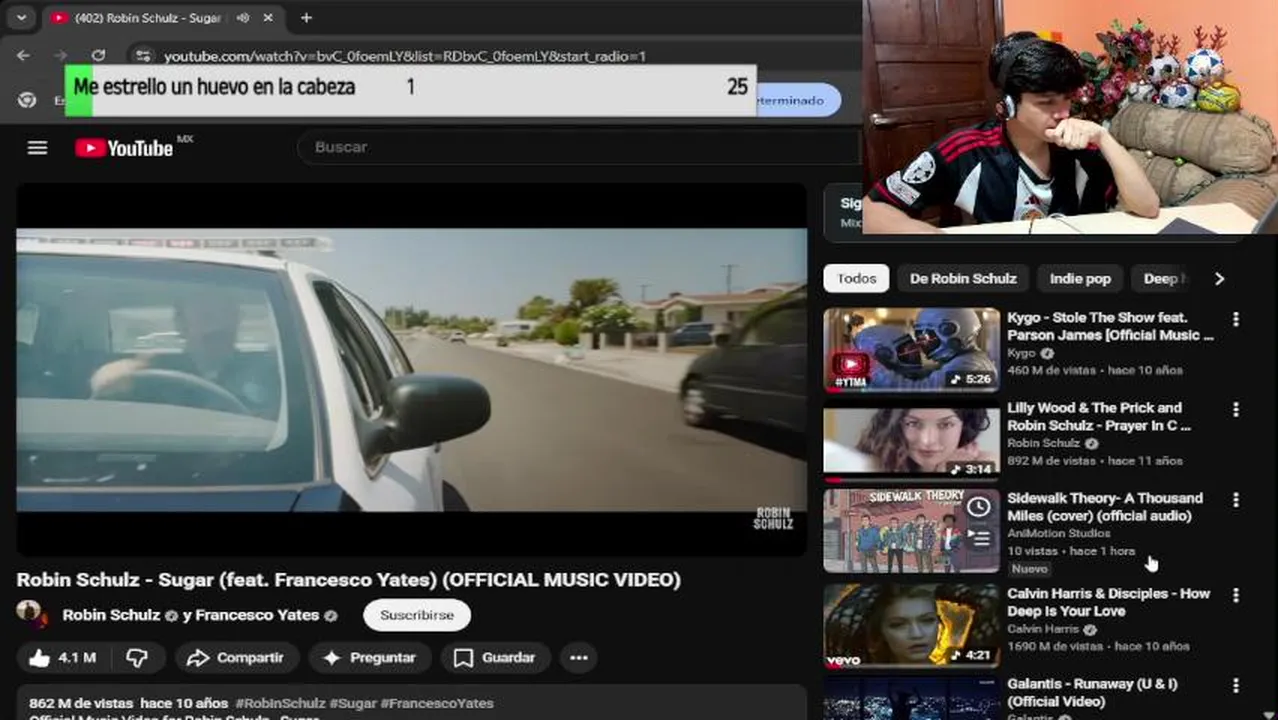Like the video with 4.1 M thumbs up
Screen dimensions: 1278x720
click(x=62, y=658)
